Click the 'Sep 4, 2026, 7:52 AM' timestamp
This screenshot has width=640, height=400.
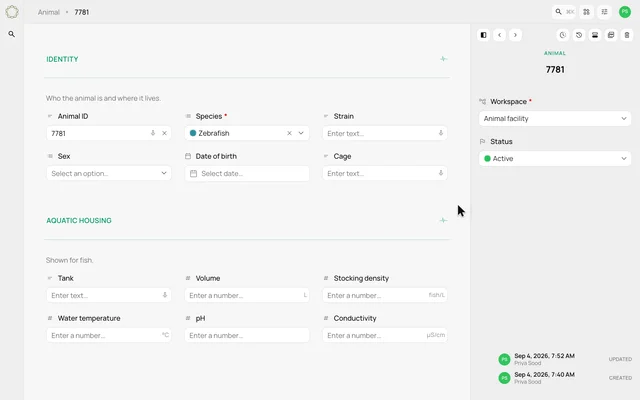coord(544,356)
